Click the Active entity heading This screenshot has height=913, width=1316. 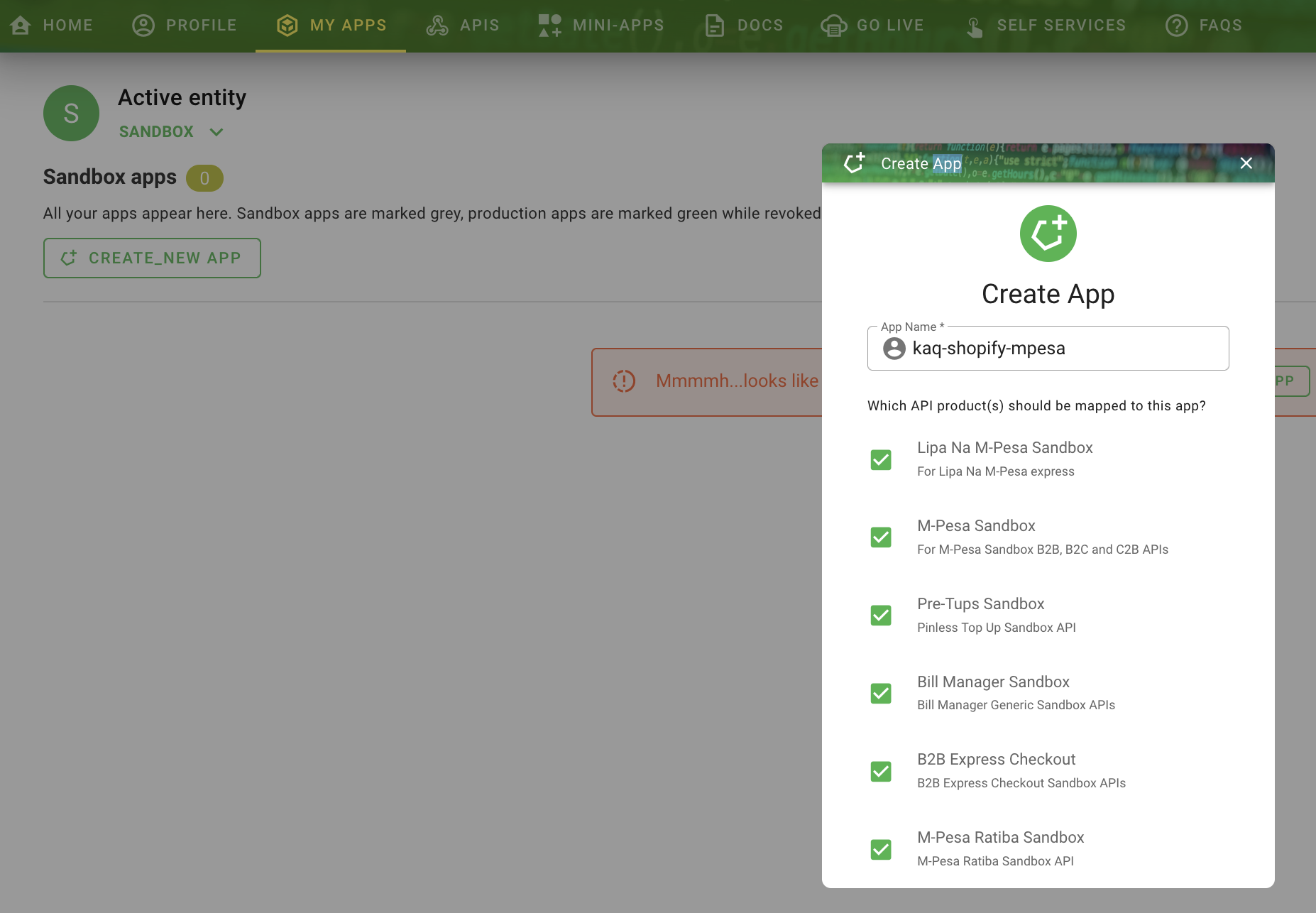point(182,97)
